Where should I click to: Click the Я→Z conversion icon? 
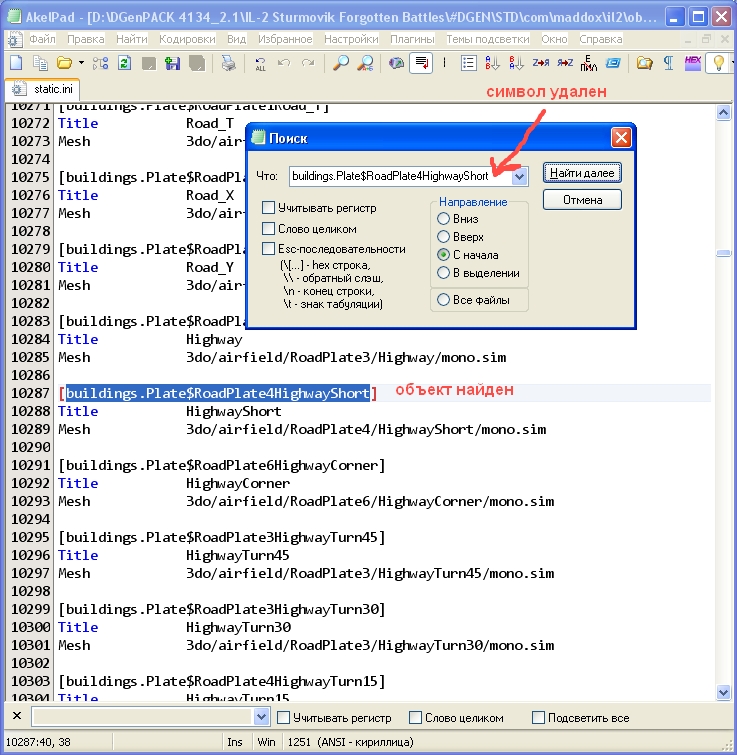click(565, 63)
